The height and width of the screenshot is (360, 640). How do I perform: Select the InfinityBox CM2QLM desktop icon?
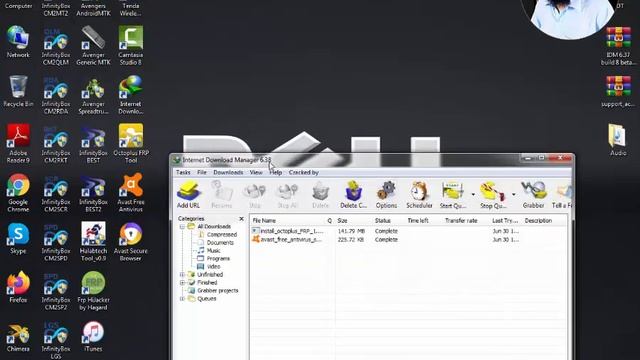(x=56, y=45)
